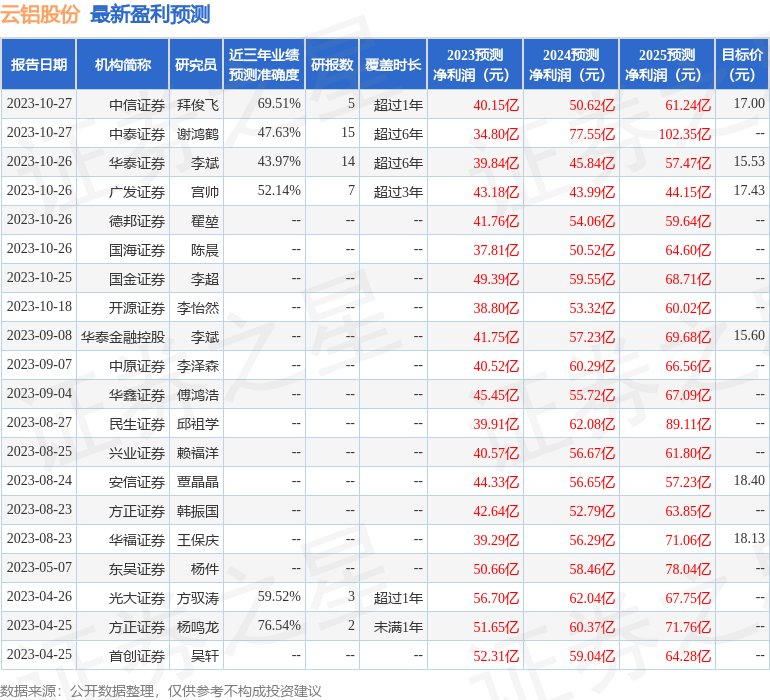Select researcher 杨鸣龙
The height and width of the screenshot is (700, 770).
tap(198, 627)
